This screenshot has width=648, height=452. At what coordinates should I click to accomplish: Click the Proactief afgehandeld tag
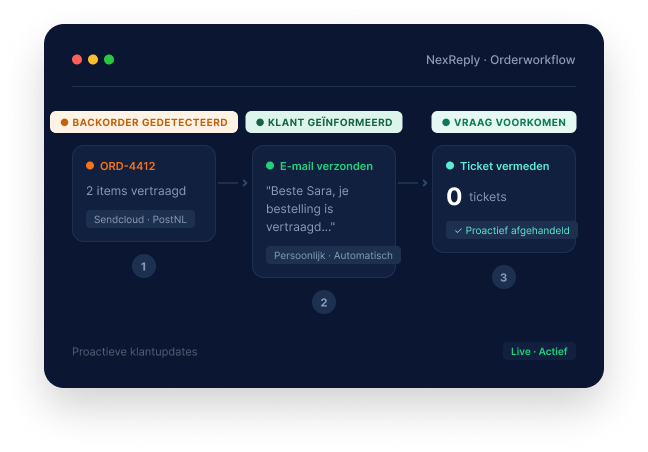pyautogui.click(x=512, y=230)
